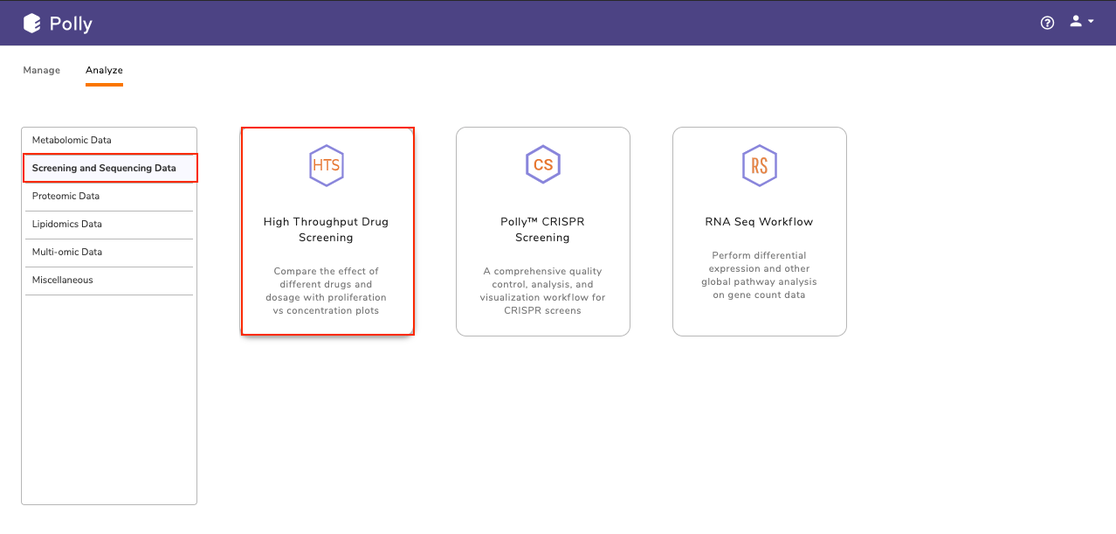
Task: Open Polly CRISPR Screening title
Action: click(x=543, y=230)
